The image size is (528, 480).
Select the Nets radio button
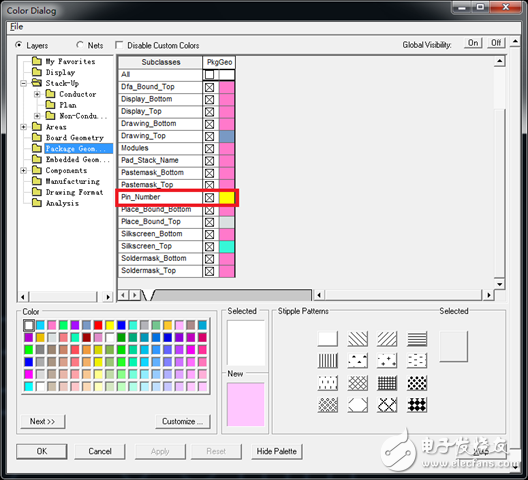79,45
